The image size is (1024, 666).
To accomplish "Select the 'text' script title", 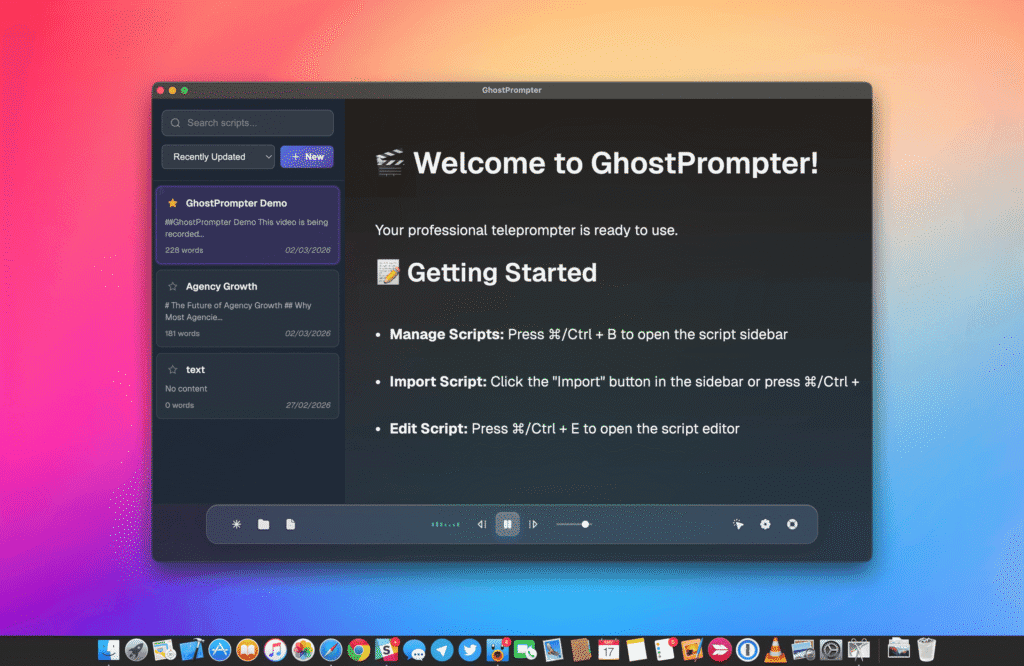I will [x=195, y=370].
